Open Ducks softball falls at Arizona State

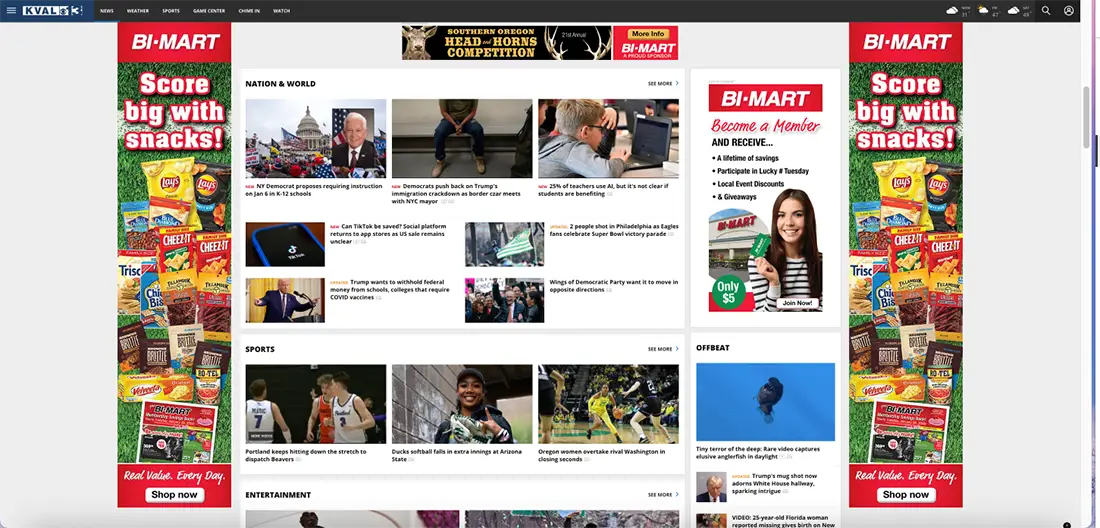pyautogui.click(x=457, y=455)
